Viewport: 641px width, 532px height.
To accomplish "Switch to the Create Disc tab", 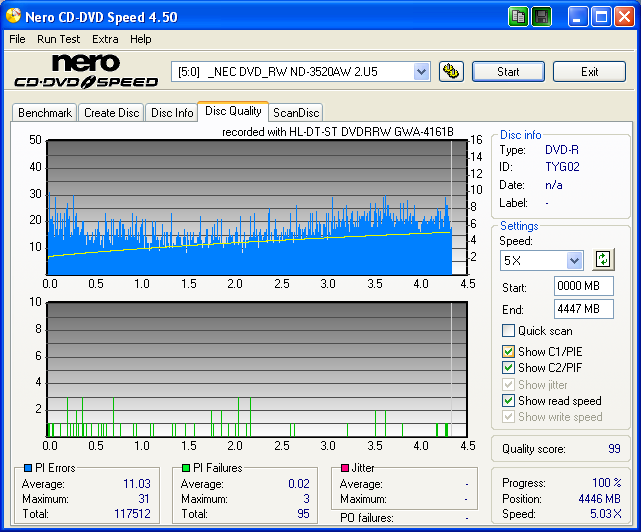I will pos(112,112).
